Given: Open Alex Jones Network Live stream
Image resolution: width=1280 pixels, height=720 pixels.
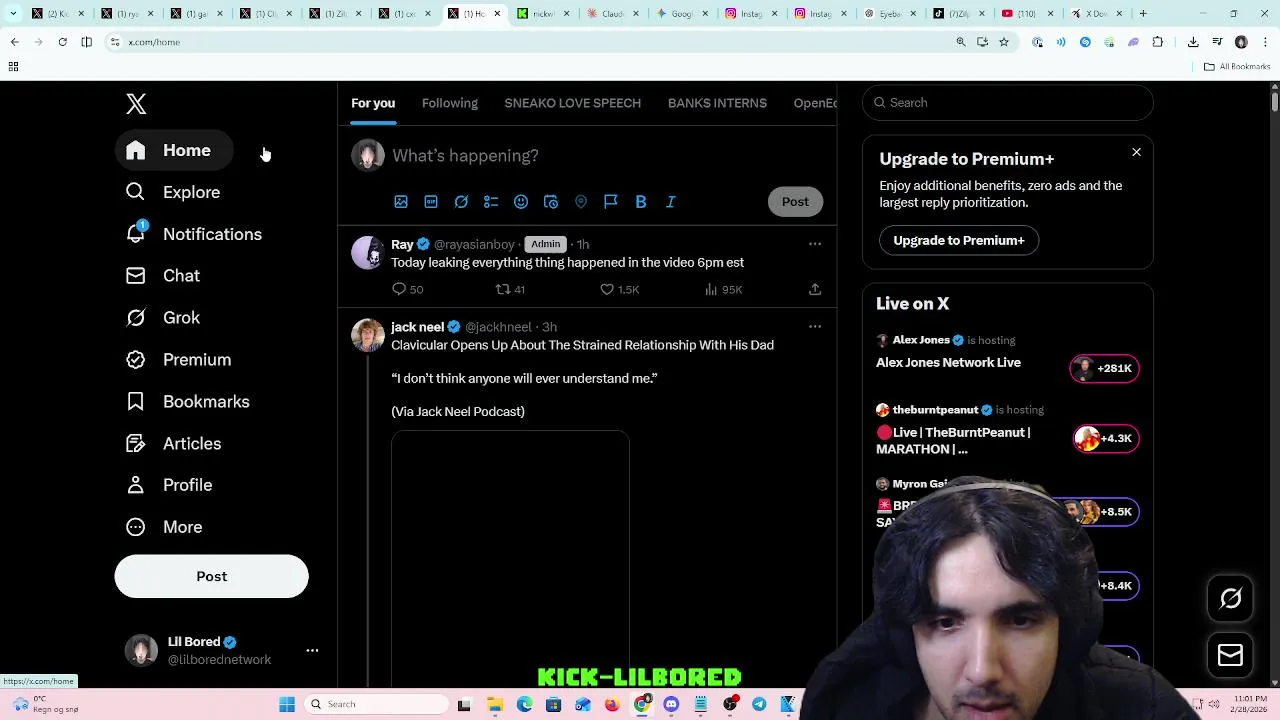Looking at the screenshot, I should point(948,363).
